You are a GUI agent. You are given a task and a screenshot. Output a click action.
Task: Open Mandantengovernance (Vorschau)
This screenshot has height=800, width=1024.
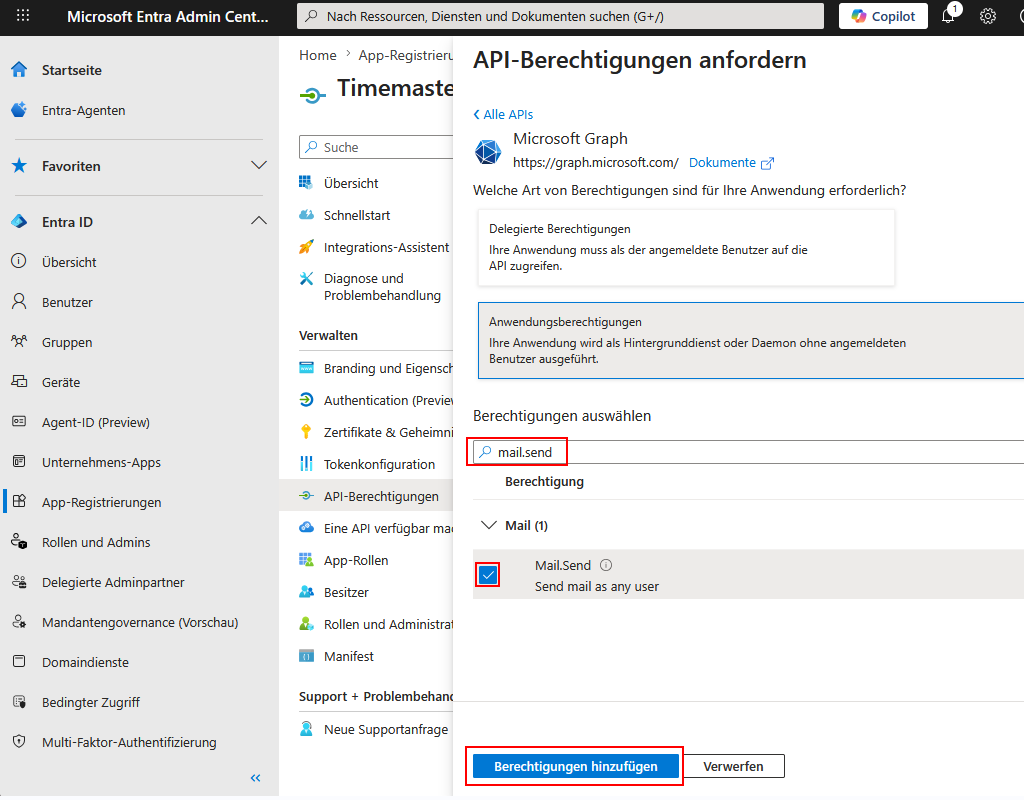click(x=140, y=622)
